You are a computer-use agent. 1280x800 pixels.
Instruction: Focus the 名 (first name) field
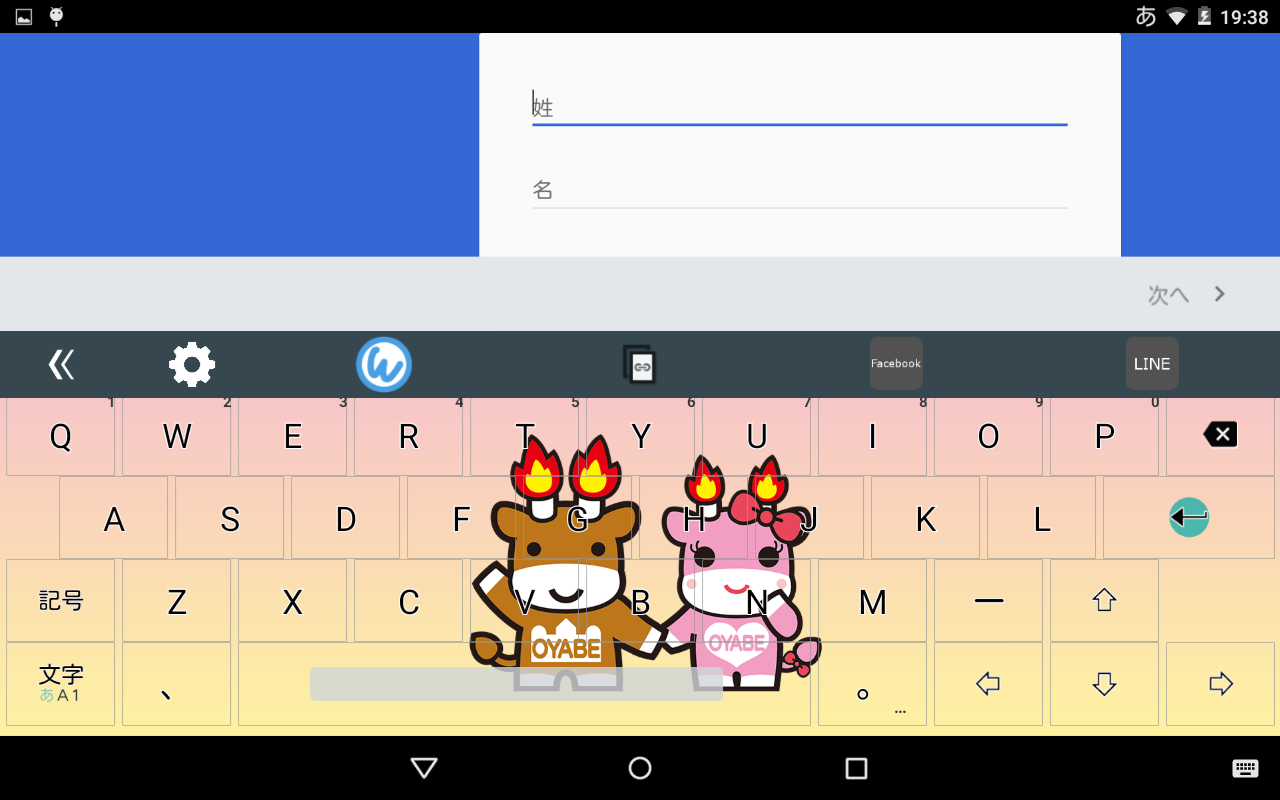(799, 188)
